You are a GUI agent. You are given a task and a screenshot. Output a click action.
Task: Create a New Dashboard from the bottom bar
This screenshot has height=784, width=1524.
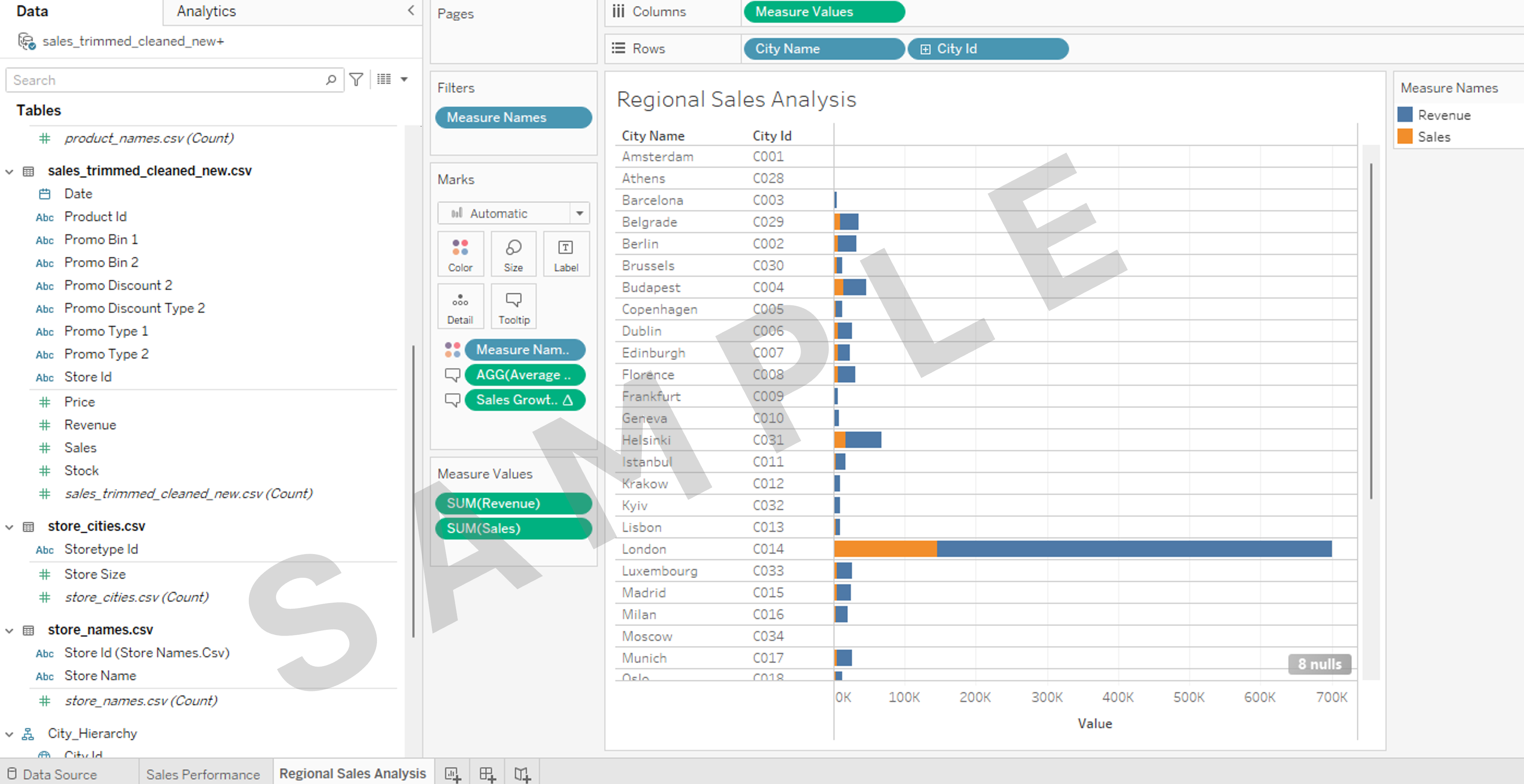pos(487,773)
